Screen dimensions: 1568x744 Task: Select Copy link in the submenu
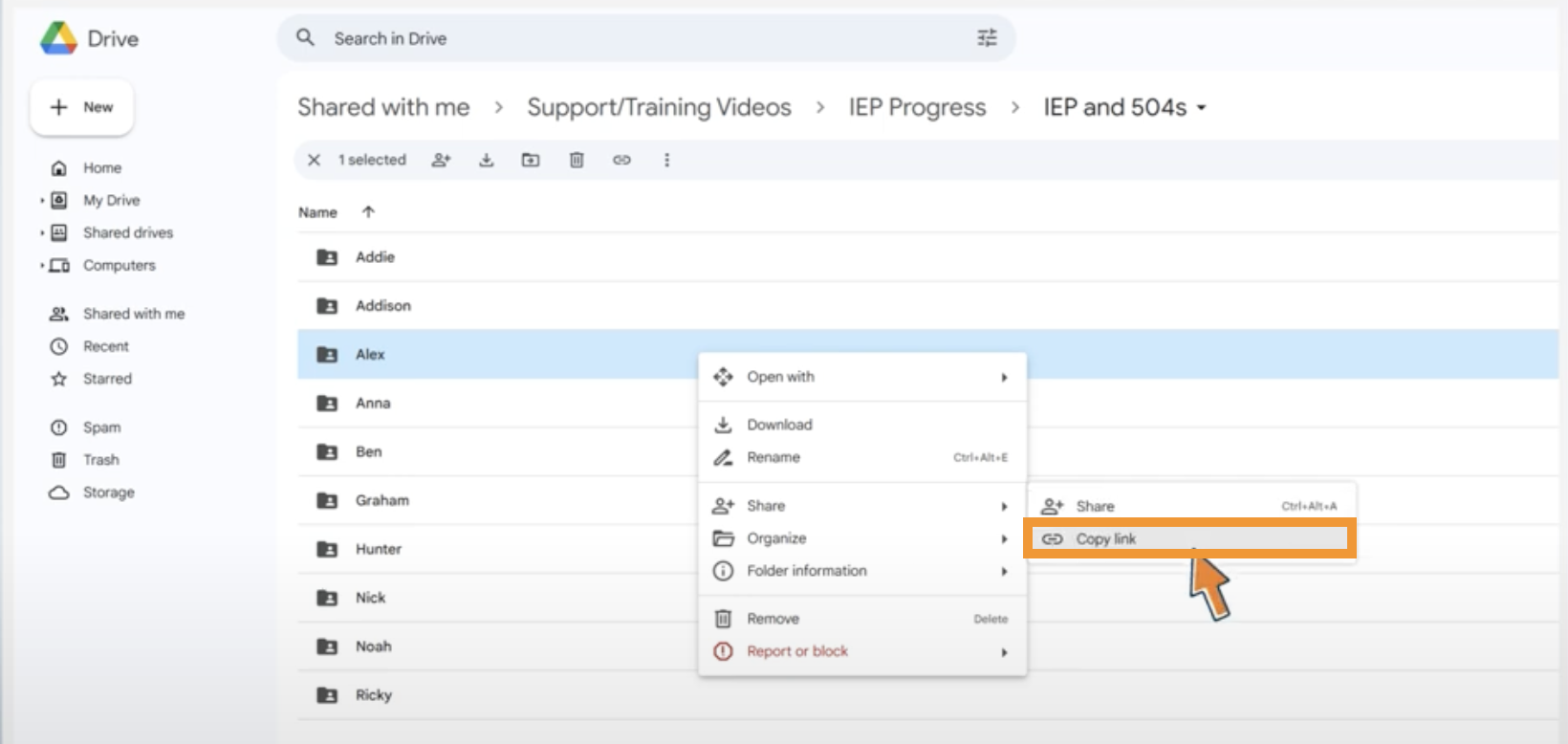(1105, 539)
